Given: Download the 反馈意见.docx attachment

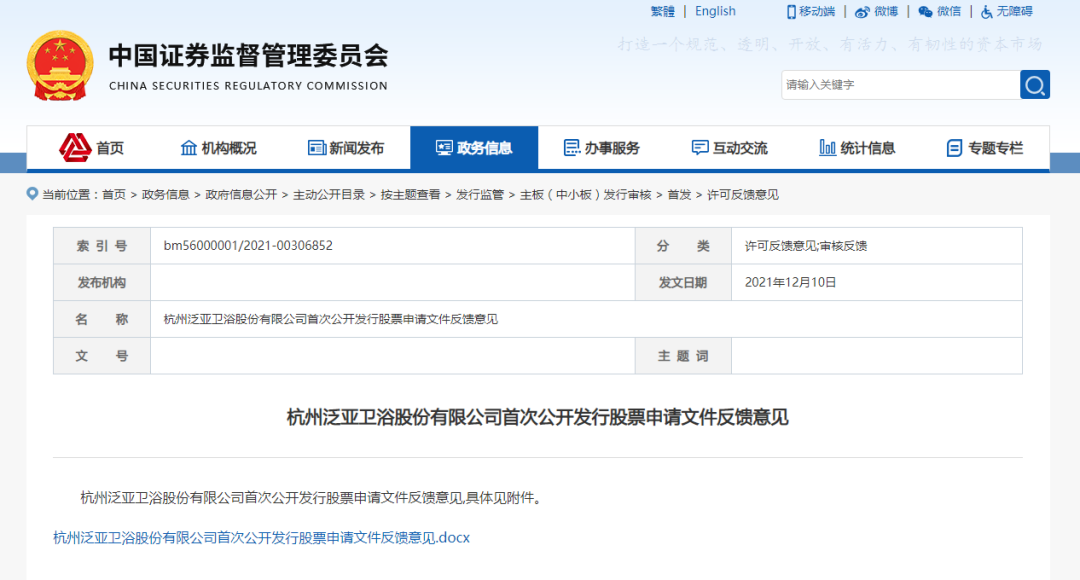Looking at the screenshot, I should point(261,538).
